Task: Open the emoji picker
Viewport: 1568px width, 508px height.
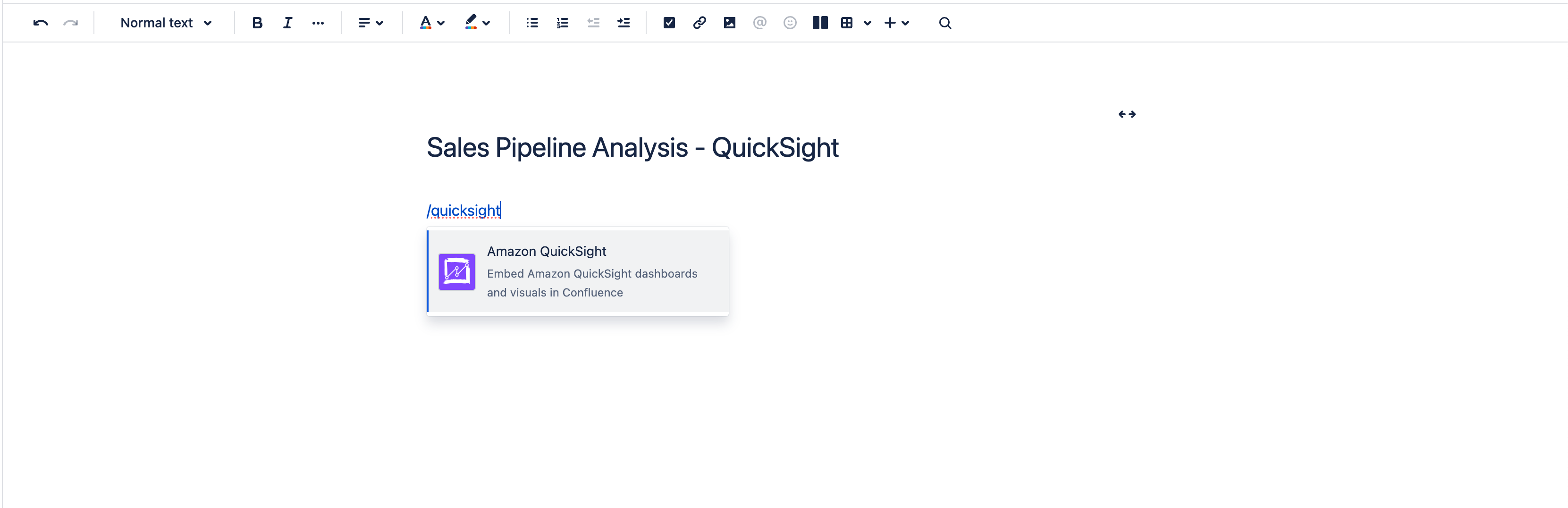Action: coord(790,23)
